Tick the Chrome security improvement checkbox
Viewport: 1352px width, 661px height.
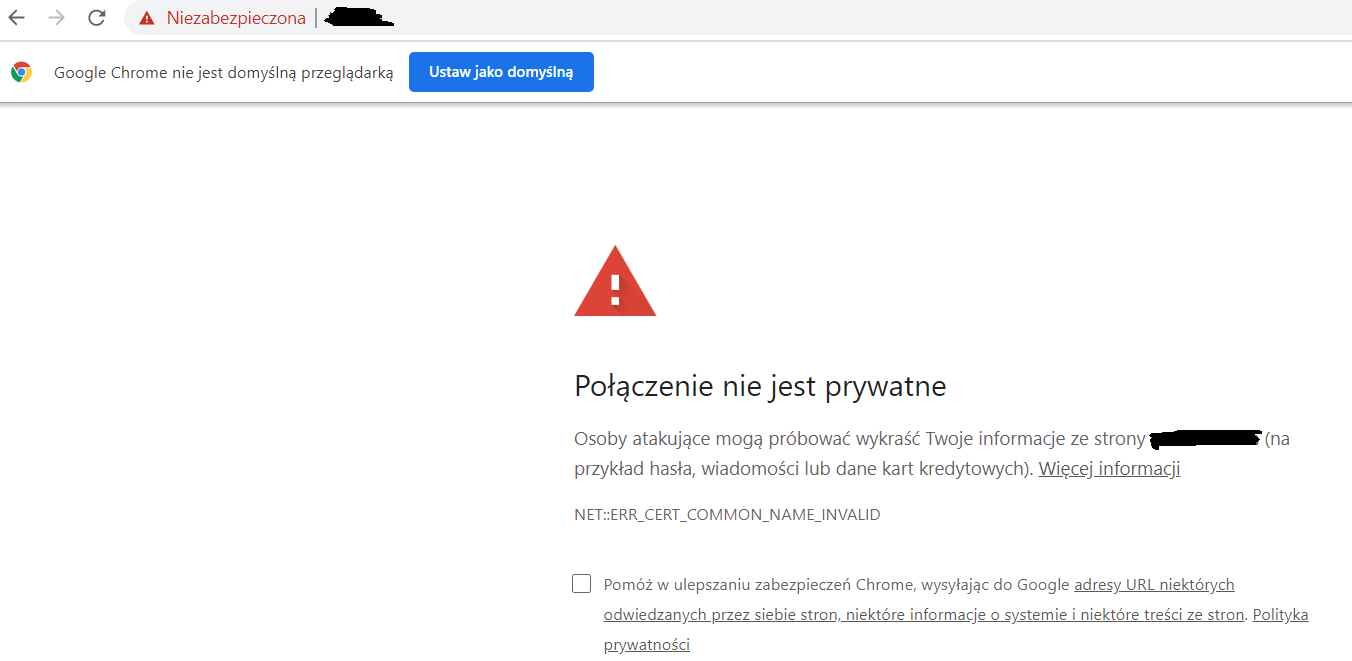point(582,584)
